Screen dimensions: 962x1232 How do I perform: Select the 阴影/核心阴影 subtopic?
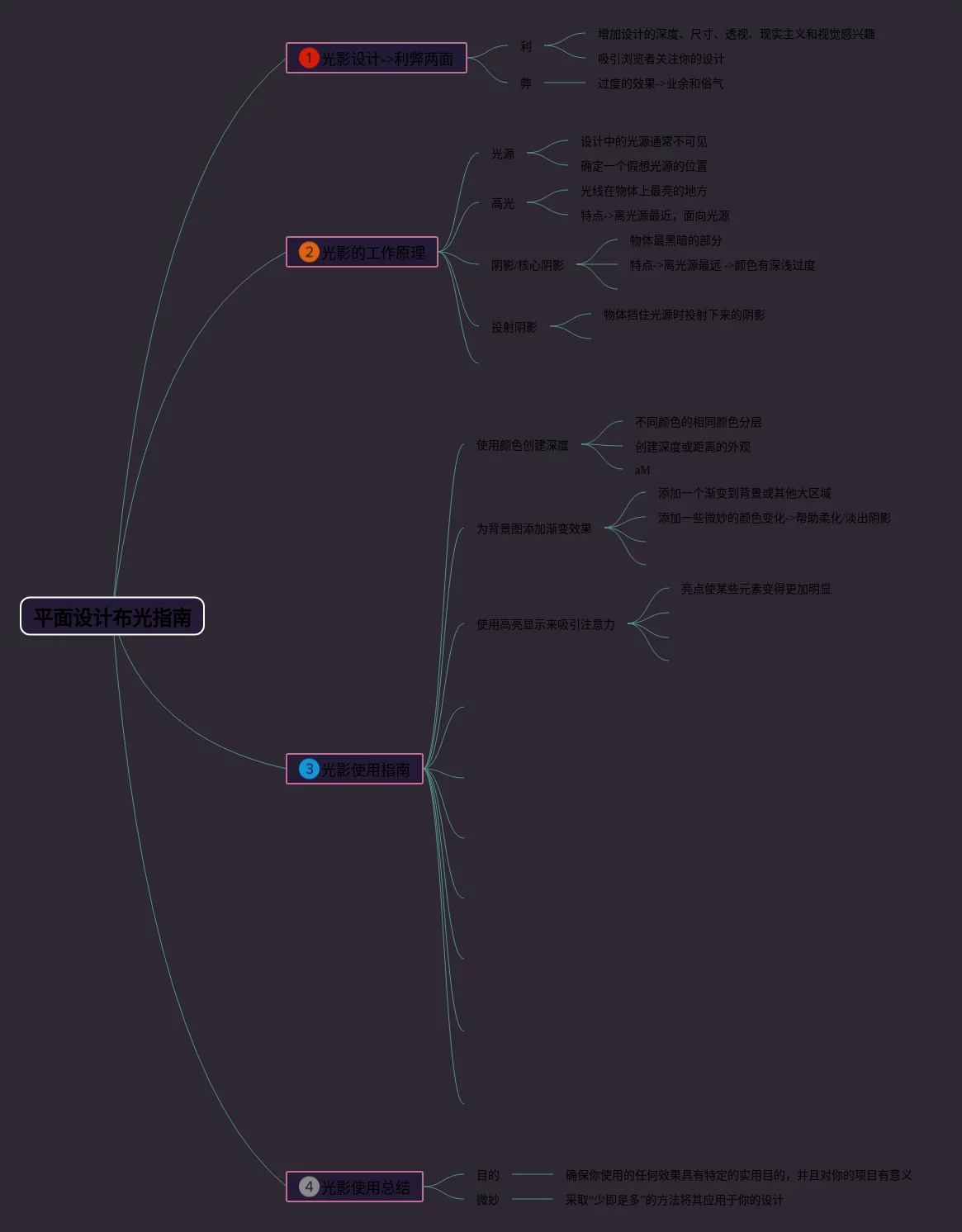[528, 265]
